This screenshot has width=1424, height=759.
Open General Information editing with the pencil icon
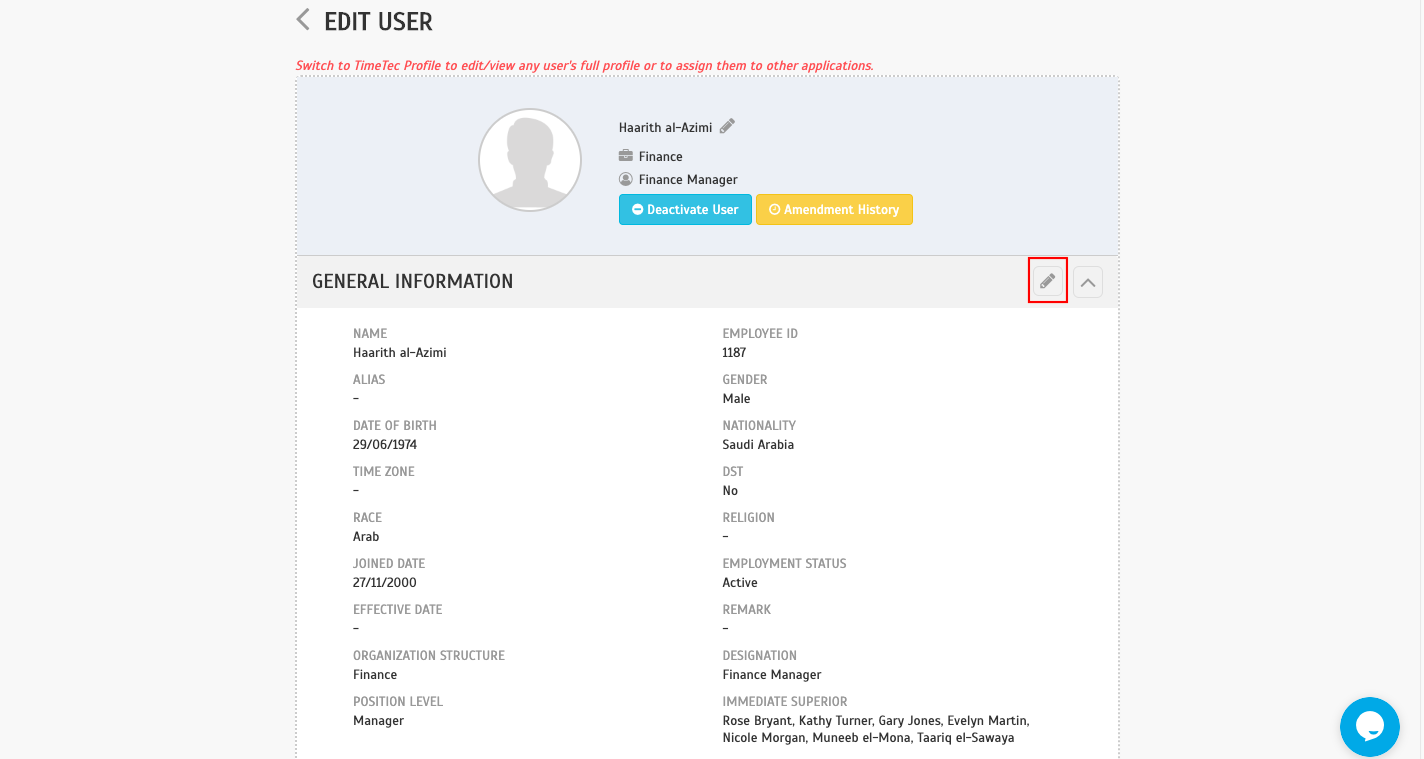coord(1046,281)
